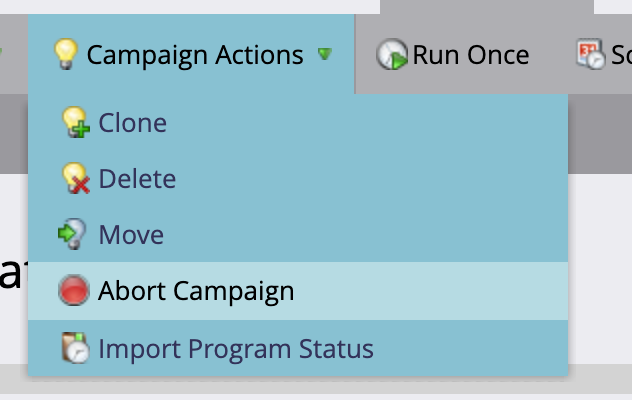Click the blank area inside Abort Campaign row
This screenshot has height=400, width=632.
click(x=431, y=291)
